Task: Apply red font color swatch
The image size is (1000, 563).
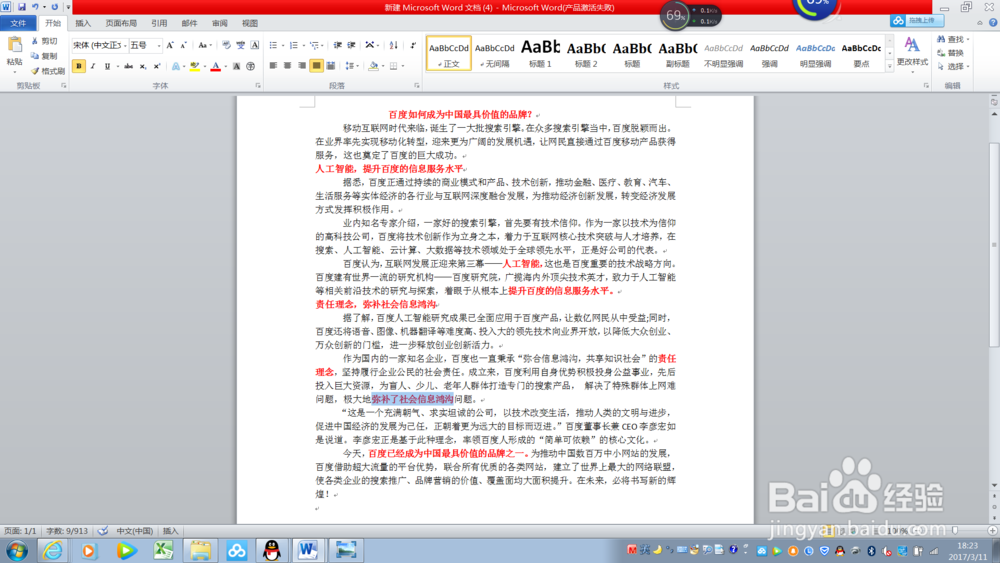Action: [216, 66]
